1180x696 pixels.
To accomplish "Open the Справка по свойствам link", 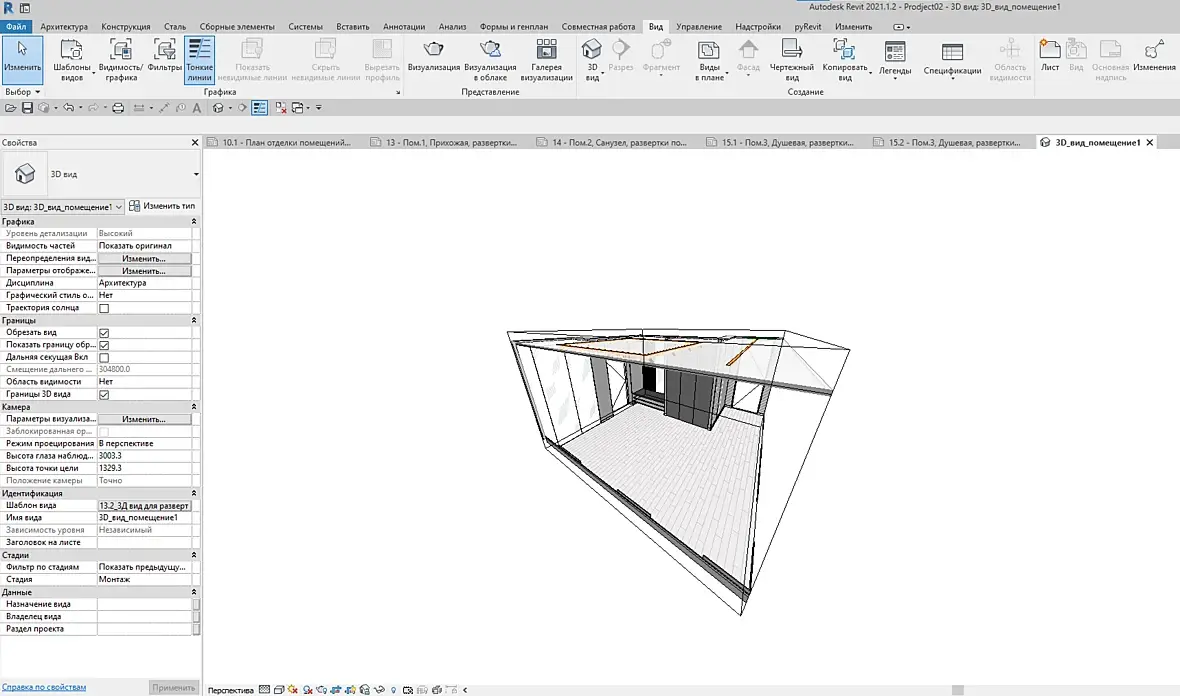I will [44, 687].
